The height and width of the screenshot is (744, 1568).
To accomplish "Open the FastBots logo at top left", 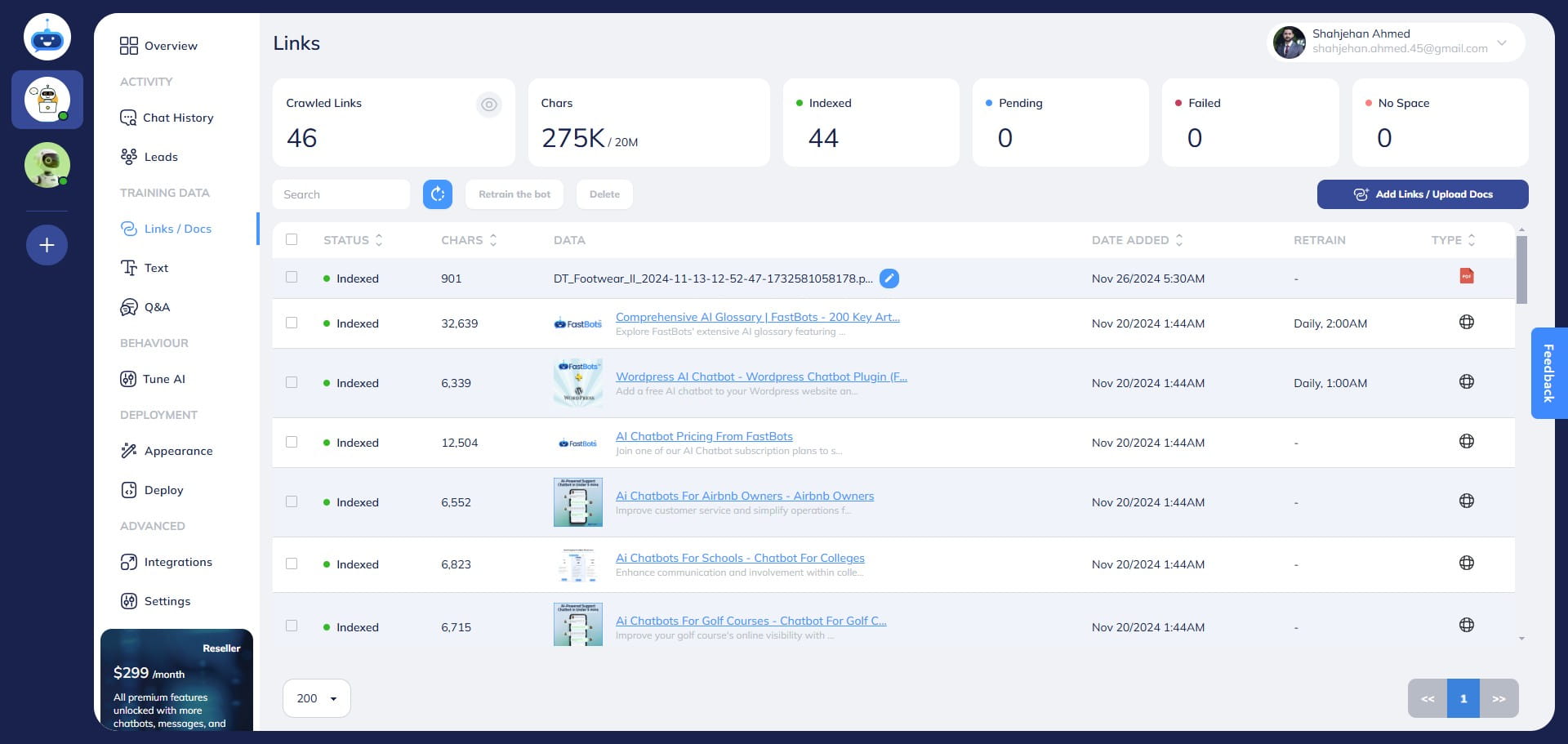I will 47,38.
